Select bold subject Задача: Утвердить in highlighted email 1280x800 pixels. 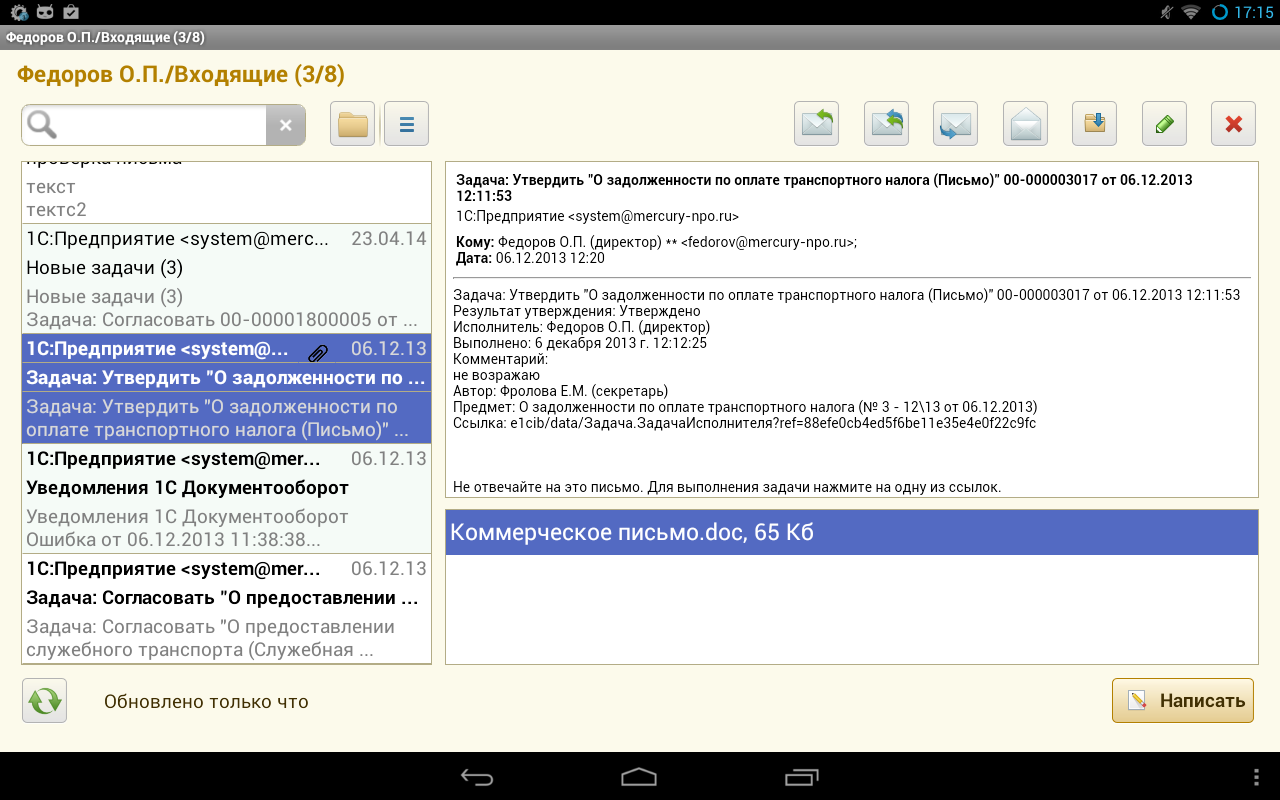pyautogui.click(x=226, y=378)
